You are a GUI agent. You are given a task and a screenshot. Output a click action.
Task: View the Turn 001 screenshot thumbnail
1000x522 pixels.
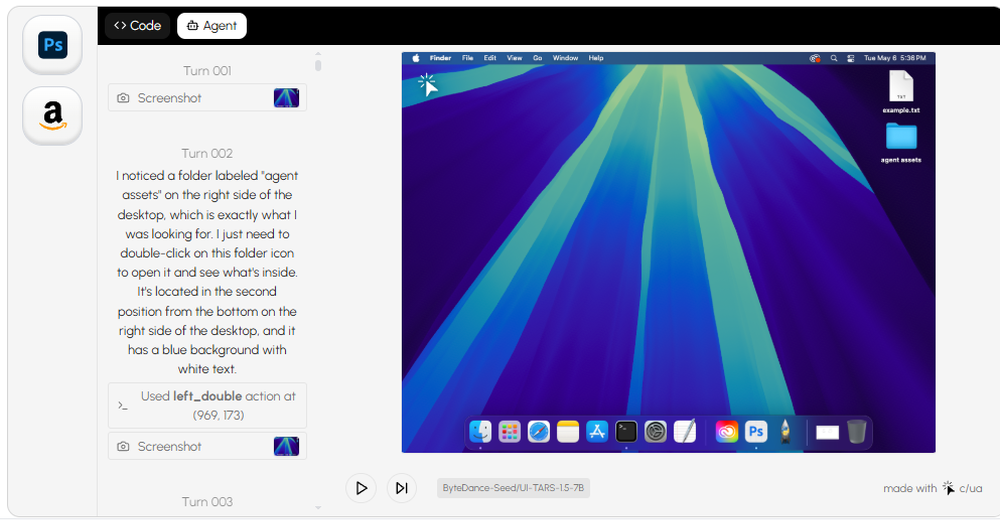click(x=286, y=98)
